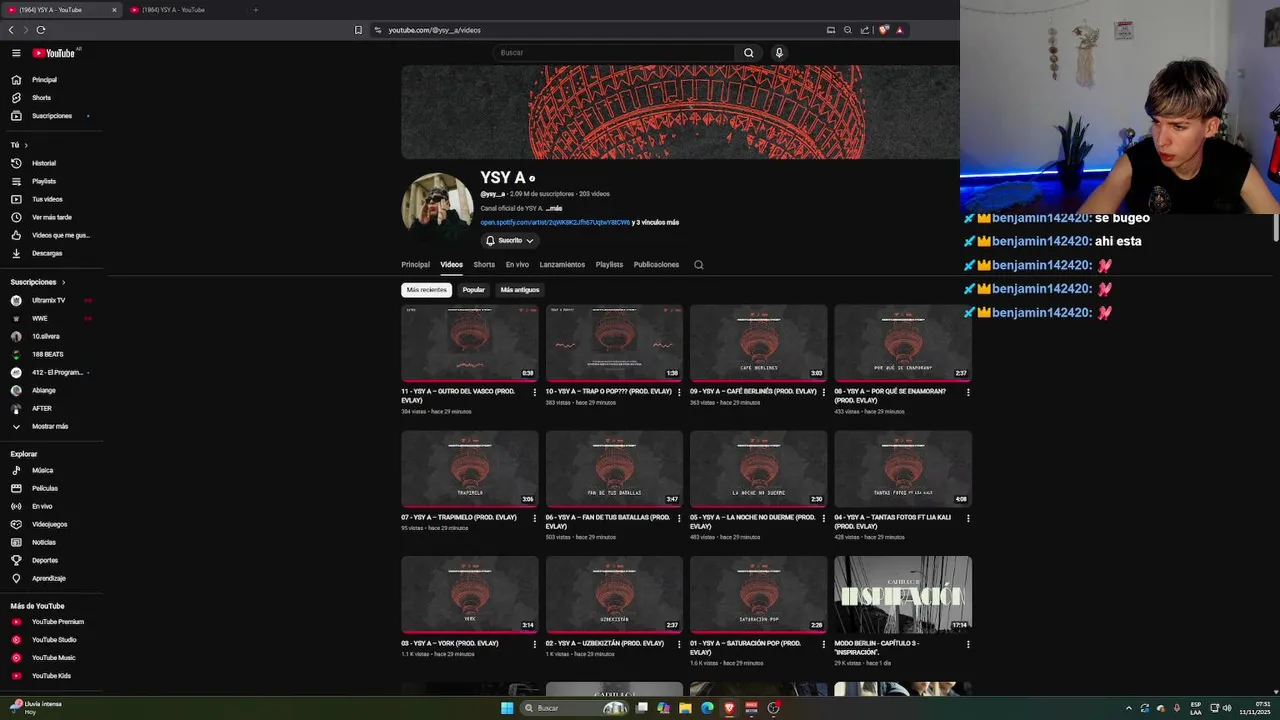The height and width of the screenshot is (720, 1280).
Task: Open the Spotify artist link
Action: click(x=555, y=223)
